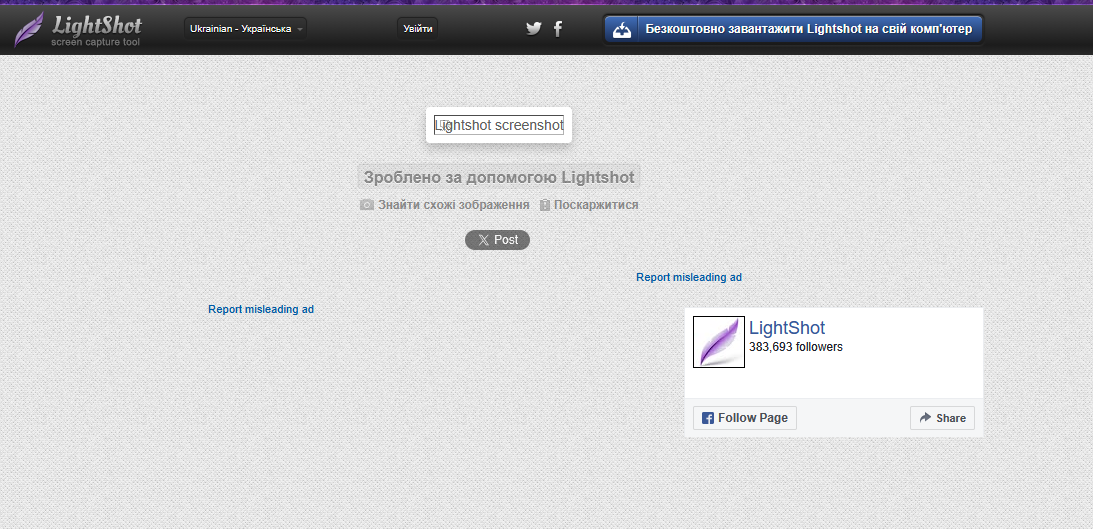Click the Follow Page Facebook button

coord(745,418)
